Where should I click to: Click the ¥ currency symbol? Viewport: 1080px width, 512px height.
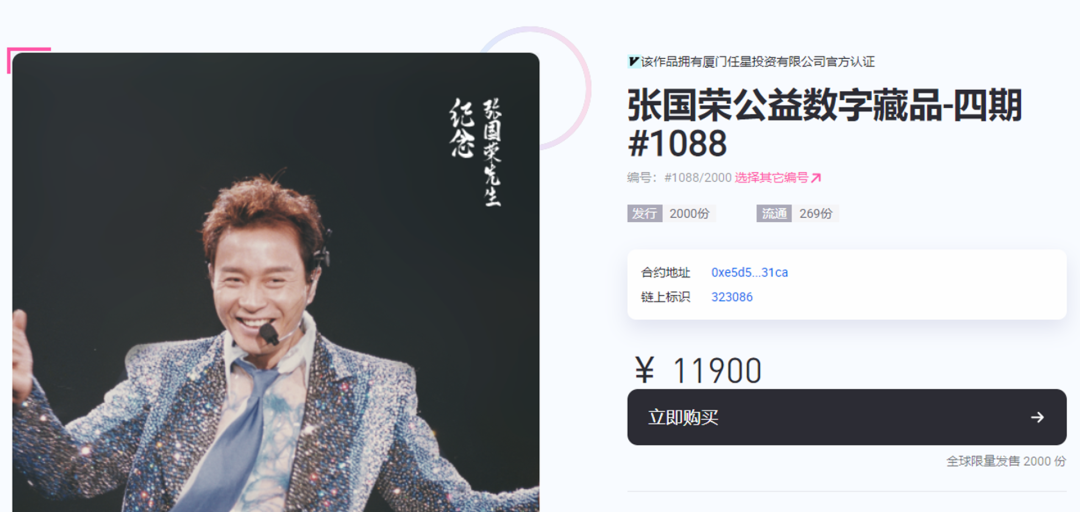pos(644,371)
